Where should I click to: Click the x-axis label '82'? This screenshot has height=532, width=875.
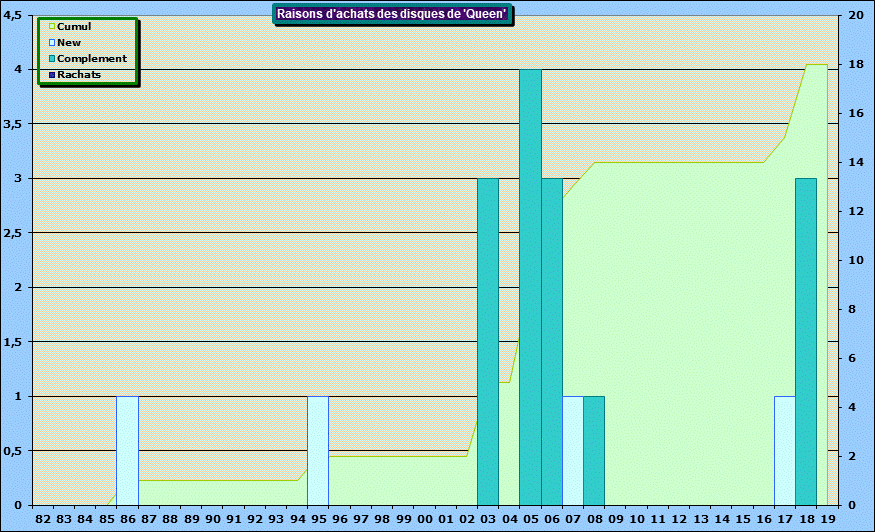point(43,520)
